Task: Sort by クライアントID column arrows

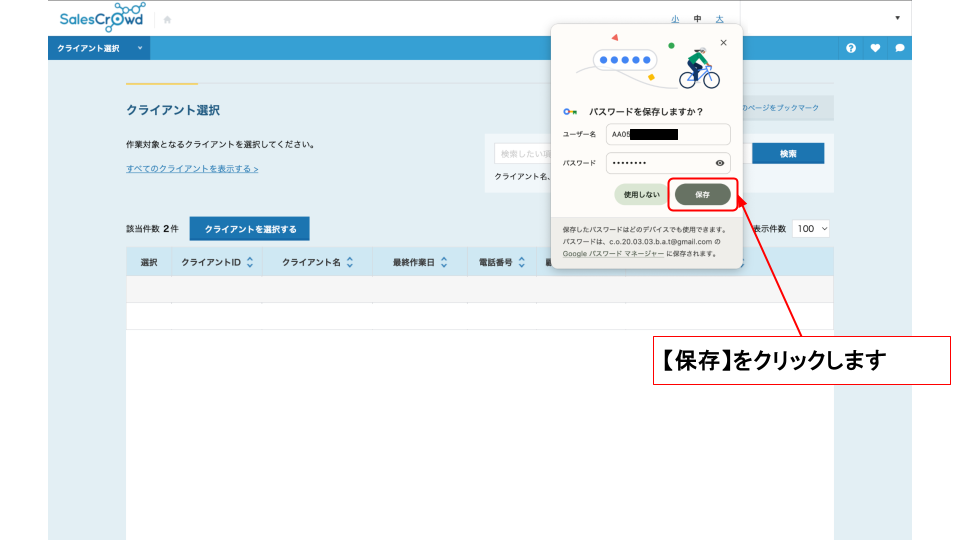Action: [250, 262]
